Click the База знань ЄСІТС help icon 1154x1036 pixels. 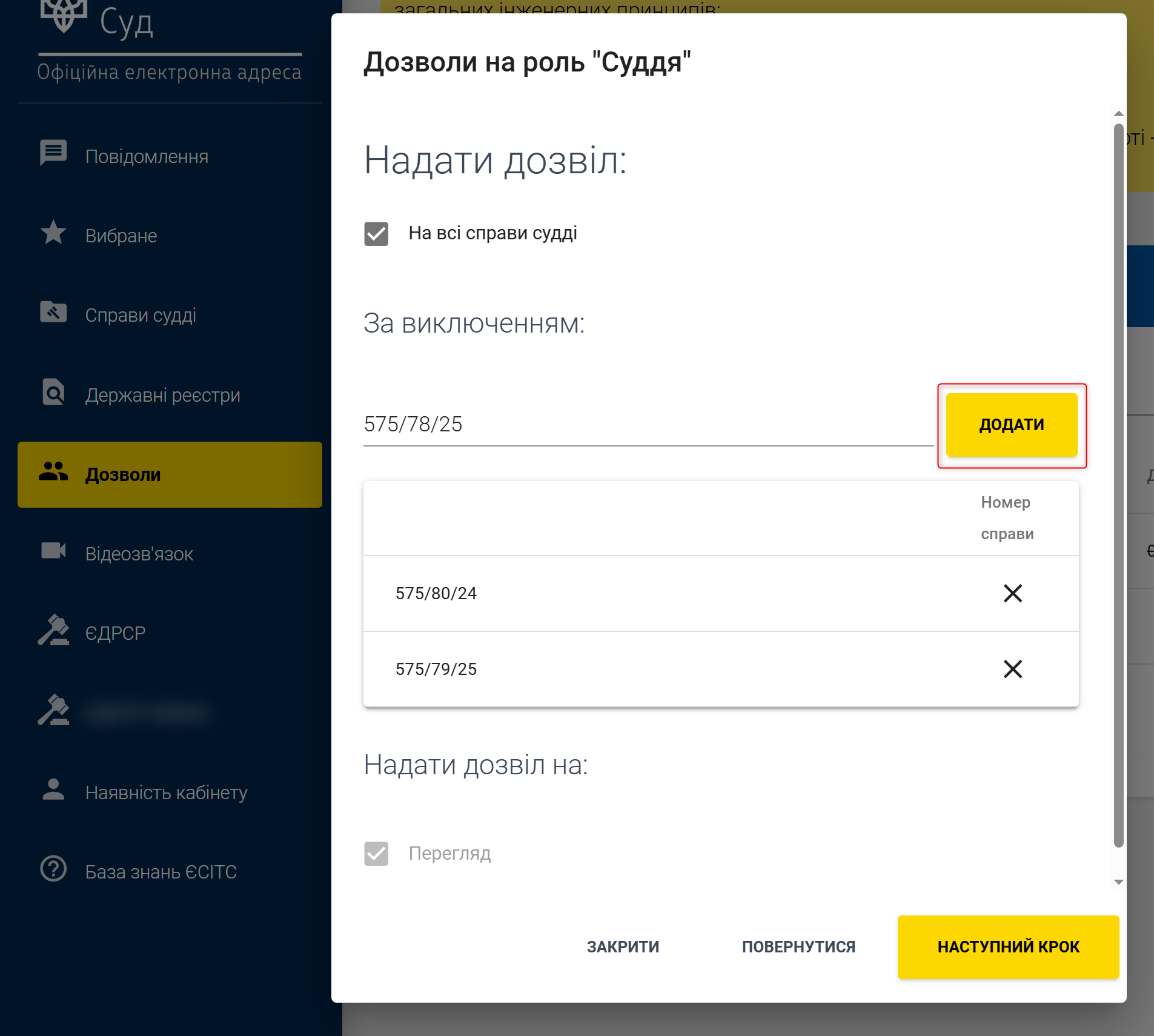tap(53, 869)
